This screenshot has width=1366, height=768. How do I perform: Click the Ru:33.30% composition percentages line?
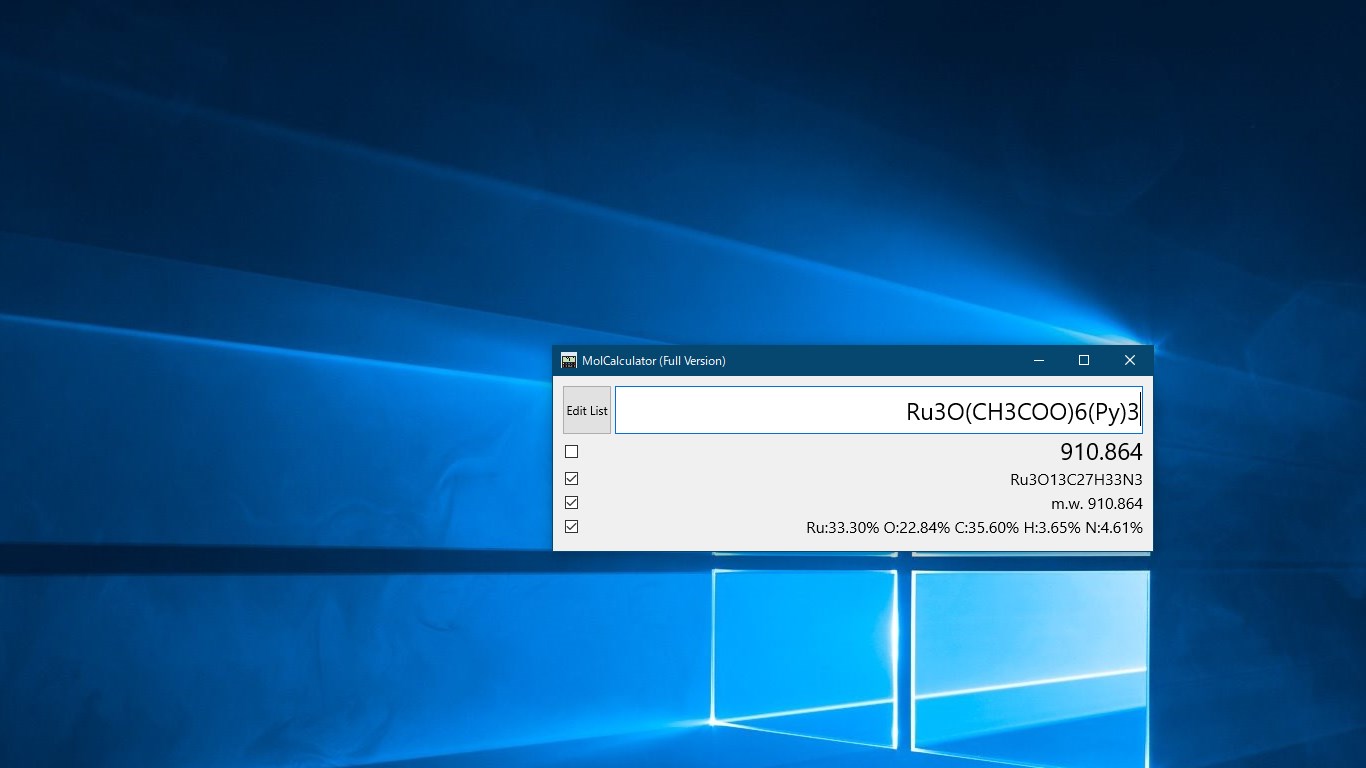click(974, 528)
